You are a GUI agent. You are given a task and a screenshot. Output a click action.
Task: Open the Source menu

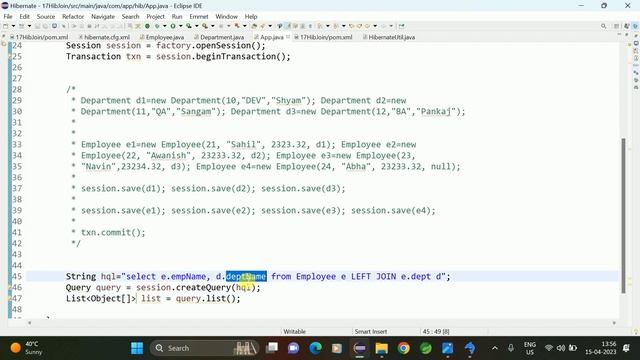click(46, 17)
